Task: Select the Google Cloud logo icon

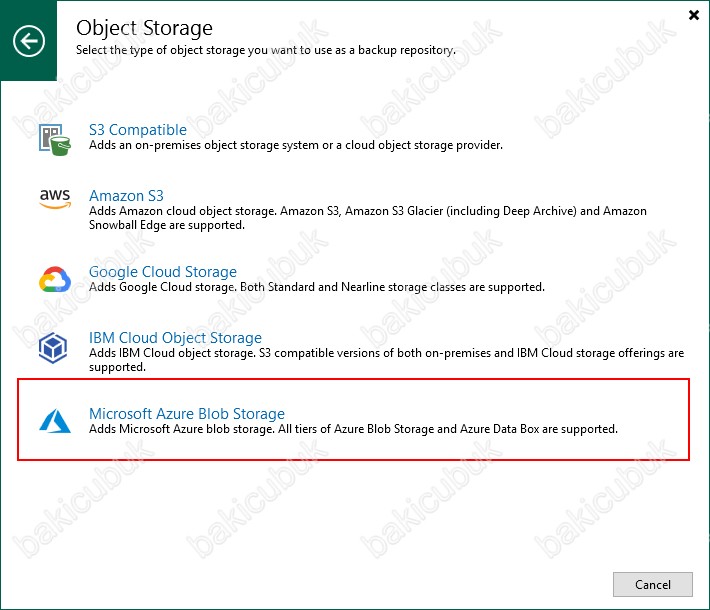Action: 55,279
